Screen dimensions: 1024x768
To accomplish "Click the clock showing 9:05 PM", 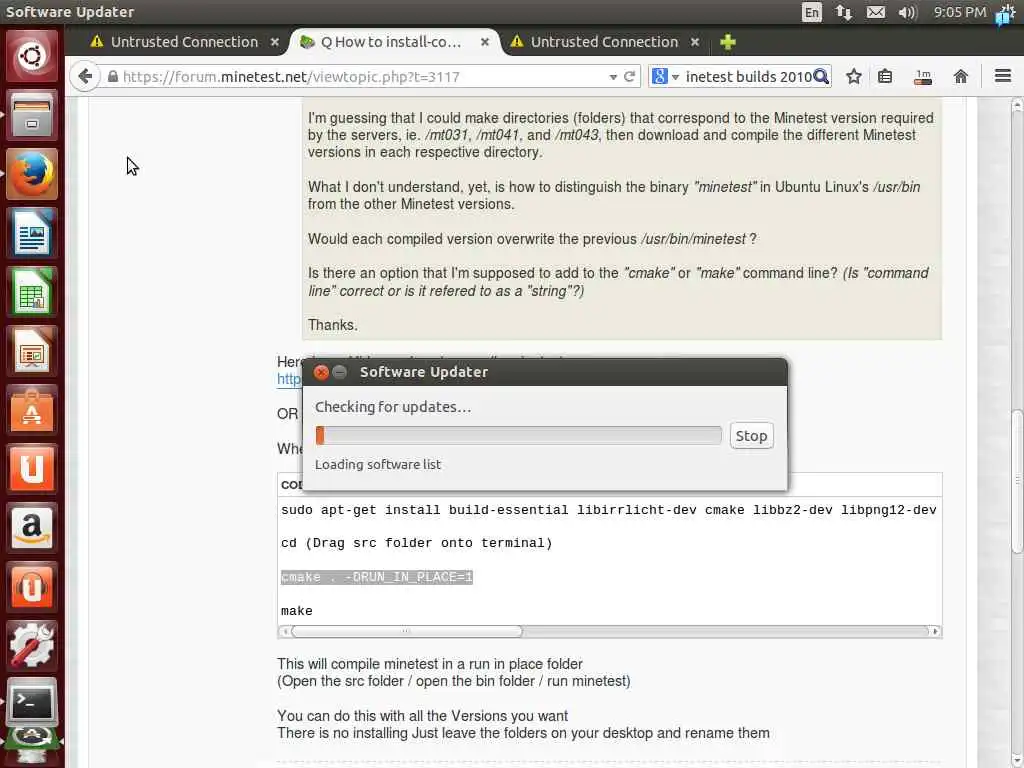I will (x=959, y=12).
